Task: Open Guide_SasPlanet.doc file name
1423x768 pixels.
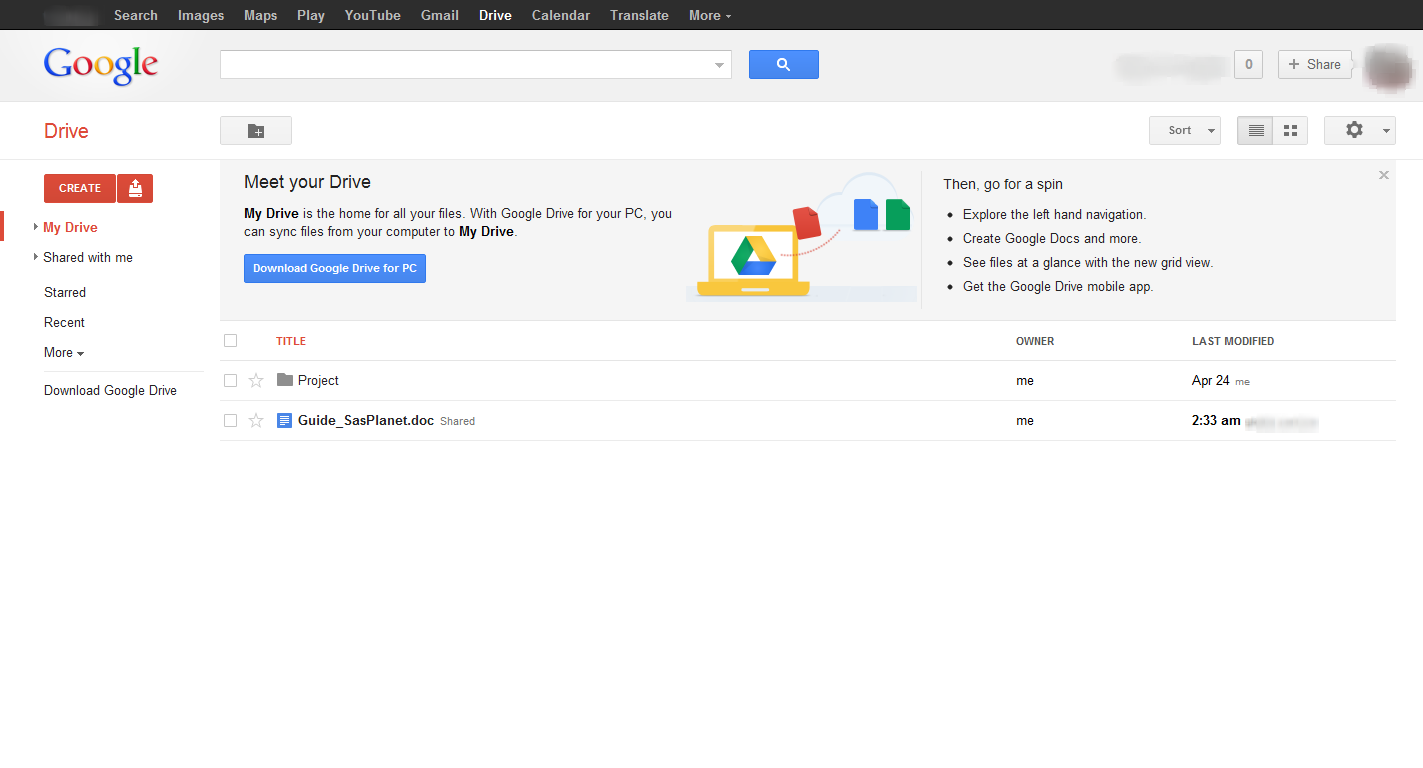Action: 366,420
